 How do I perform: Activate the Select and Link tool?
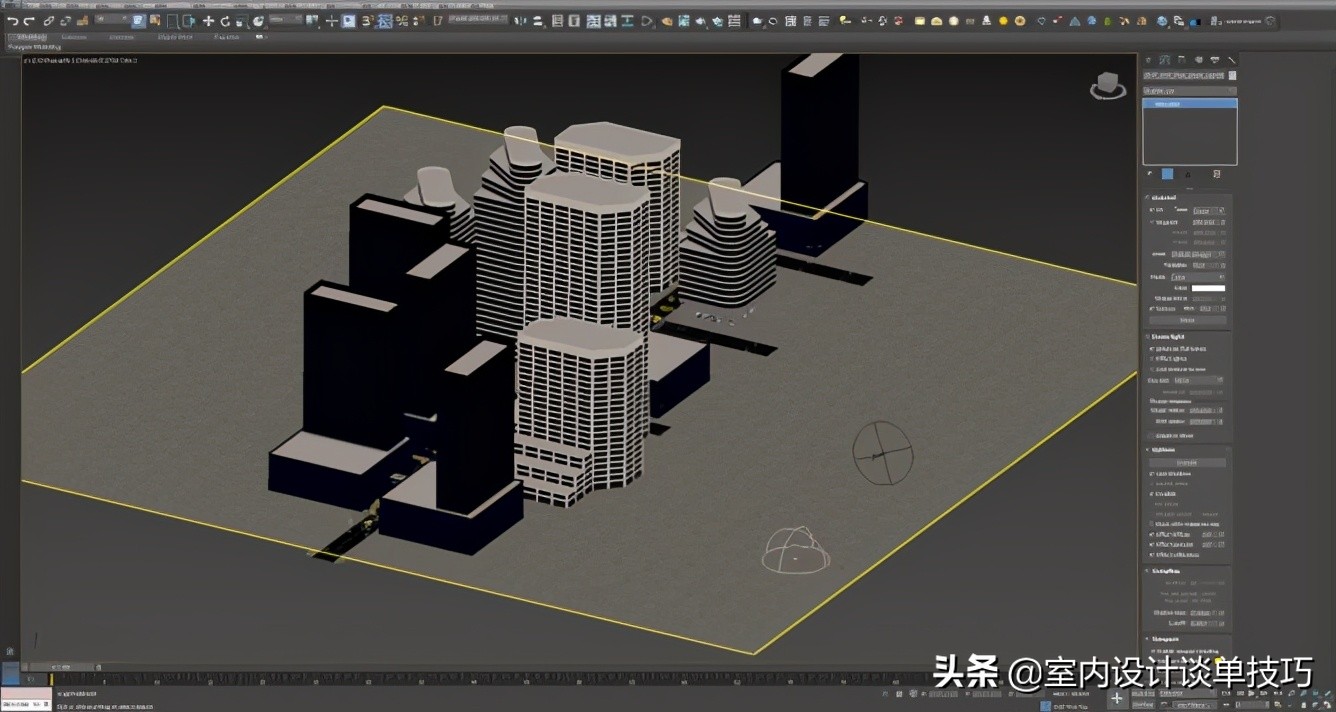coord(49,21)
